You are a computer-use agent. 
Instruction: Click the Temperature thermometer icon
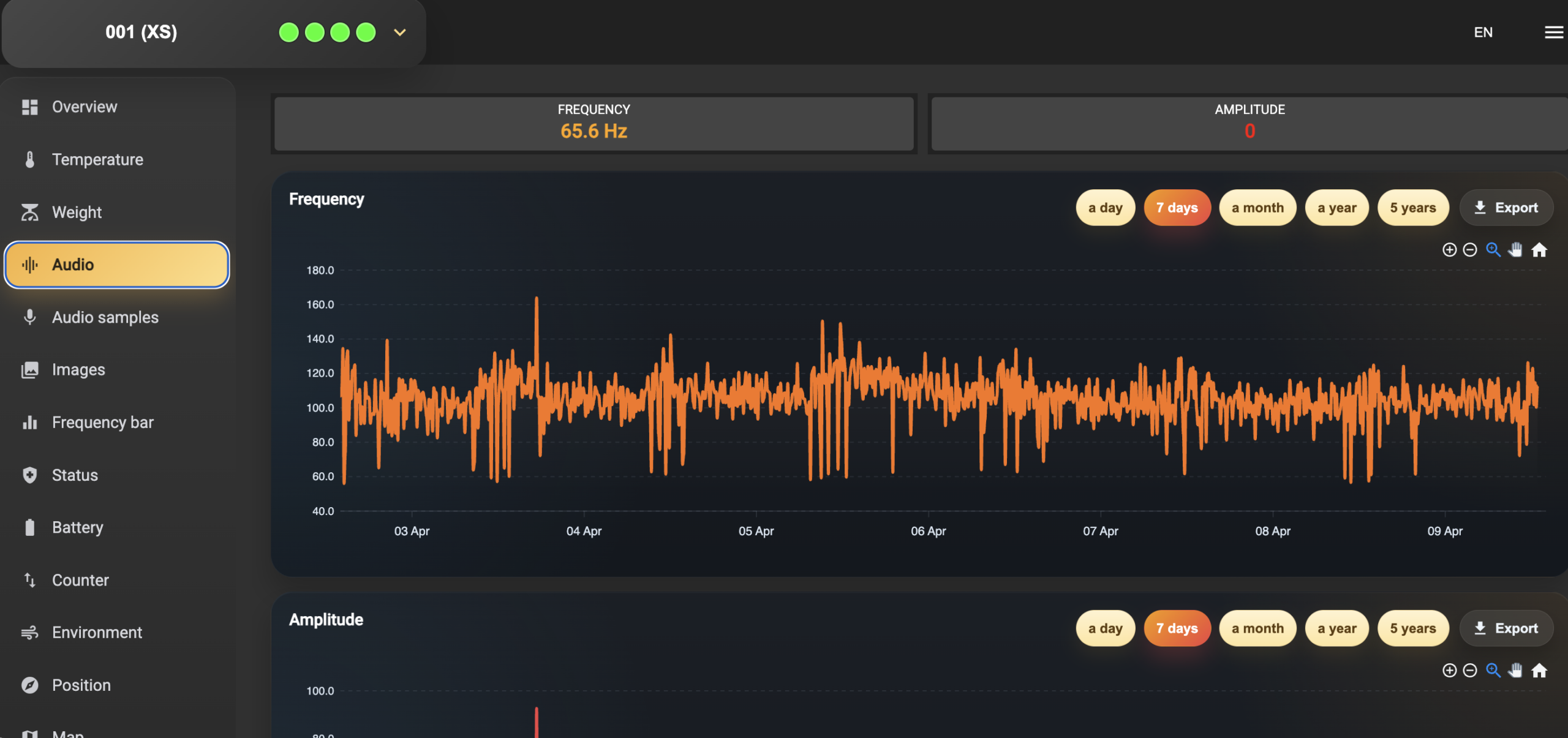(29, 160)
